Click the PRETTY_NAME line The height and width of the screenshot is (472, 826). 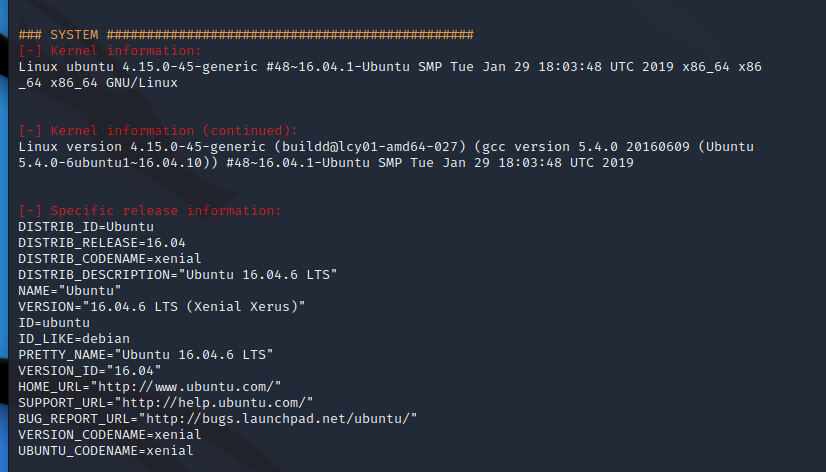(146, 355)
